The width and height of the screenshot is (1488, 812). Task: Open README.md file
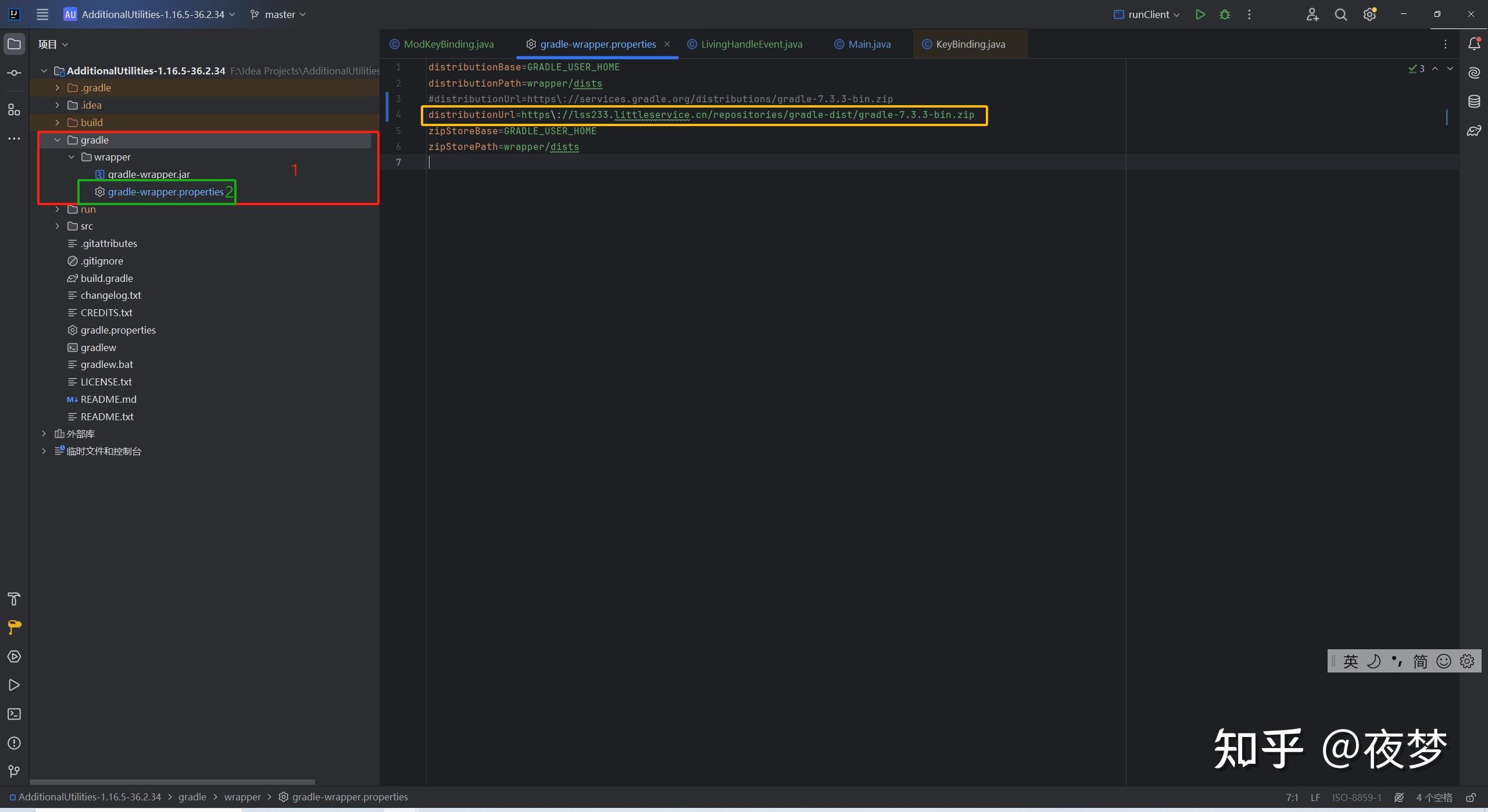coord(108,399)
